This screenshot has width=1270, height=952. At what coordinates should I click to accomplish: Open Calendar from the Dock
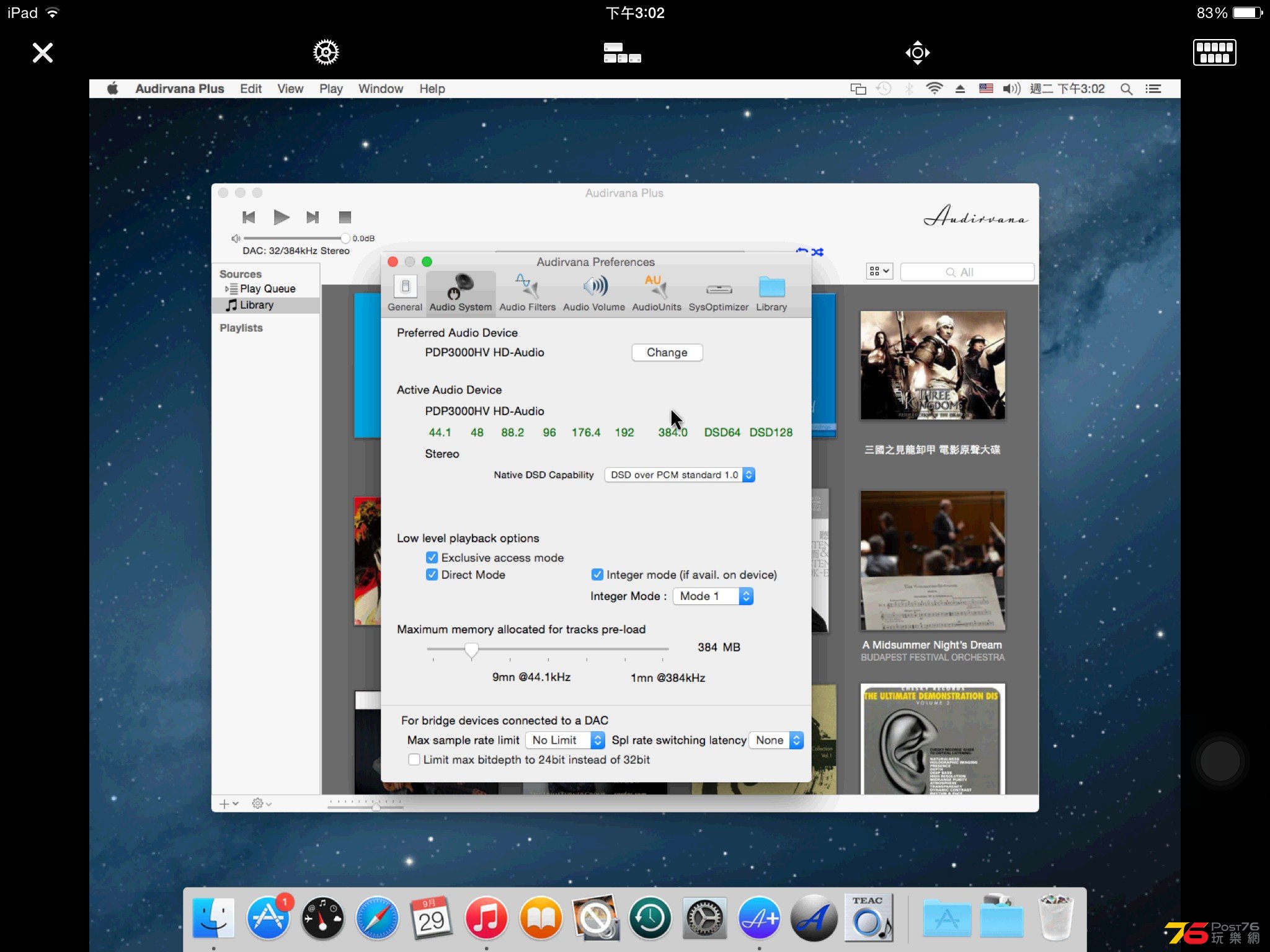432,918
